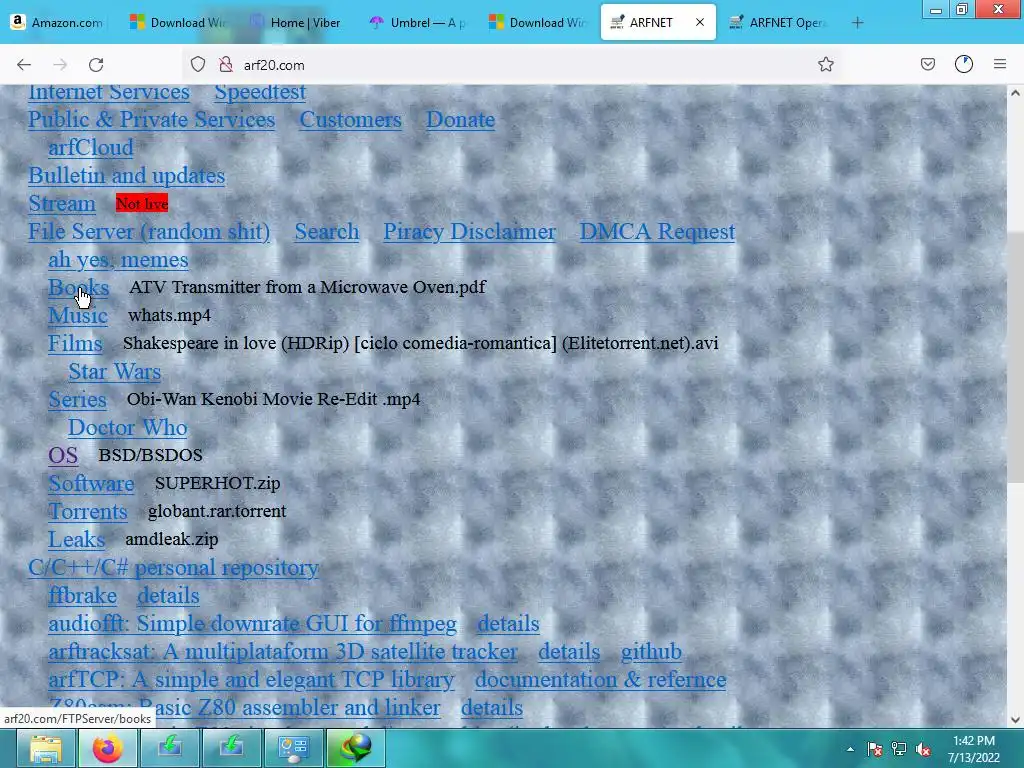Viewport: 1024px width, 768px height.
Task: Open Series folder link
Action: click(x=77, y=400)
